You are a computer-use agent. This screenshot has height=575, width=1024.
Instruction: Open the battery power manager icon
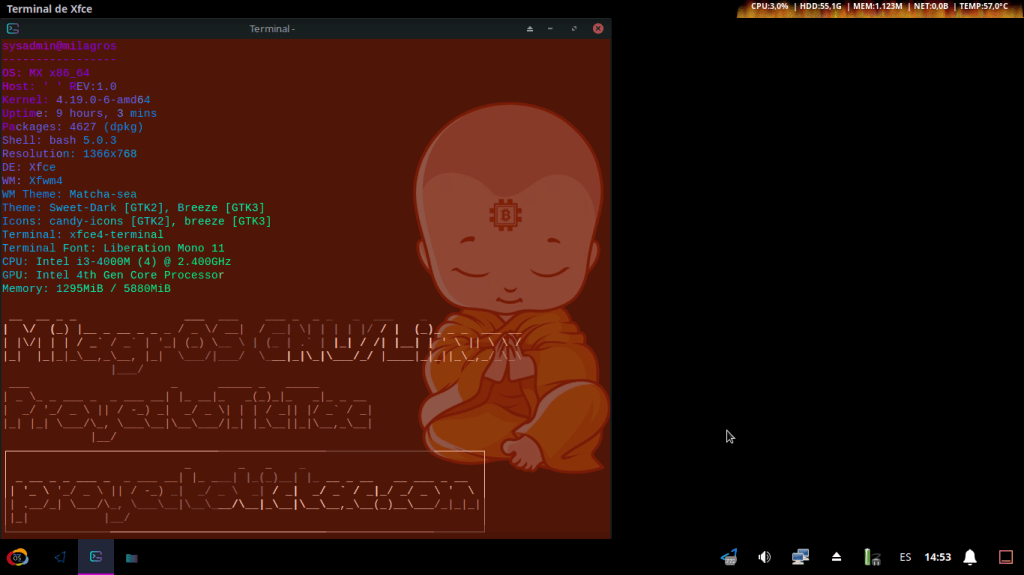(x=872, y=557)
